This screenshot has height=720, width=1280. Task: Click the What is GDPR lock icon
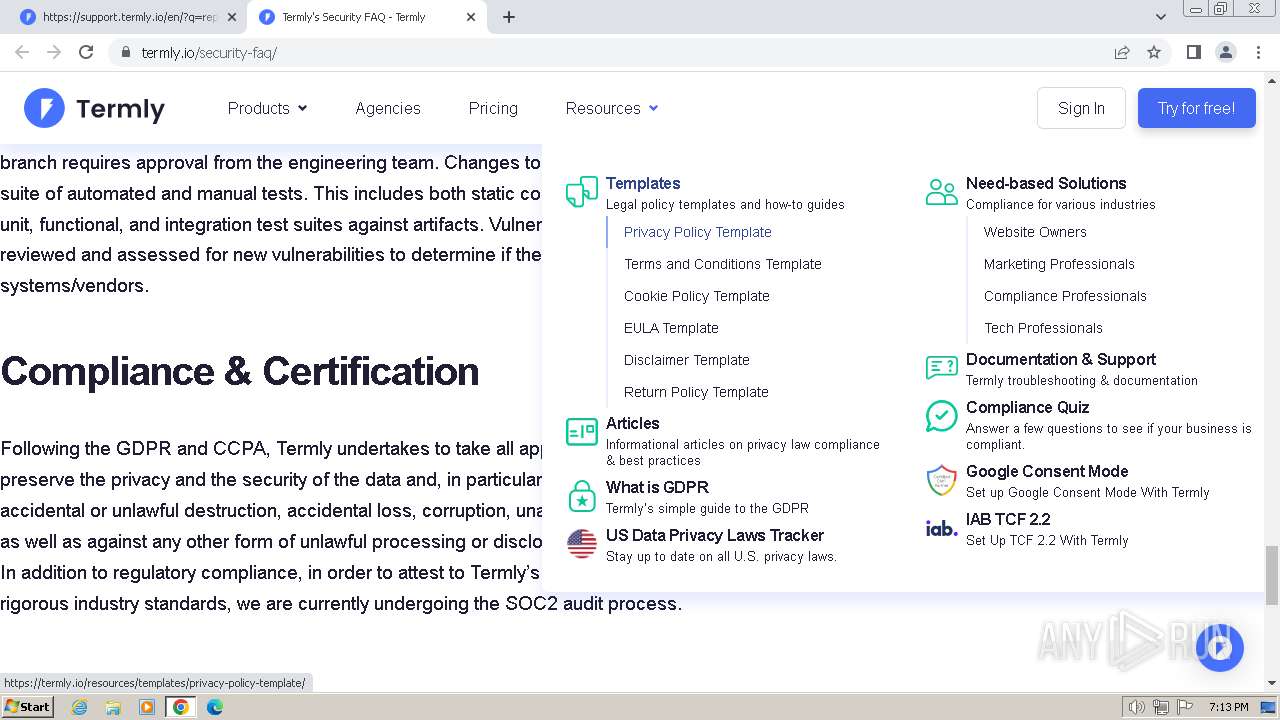click(582, 495)
